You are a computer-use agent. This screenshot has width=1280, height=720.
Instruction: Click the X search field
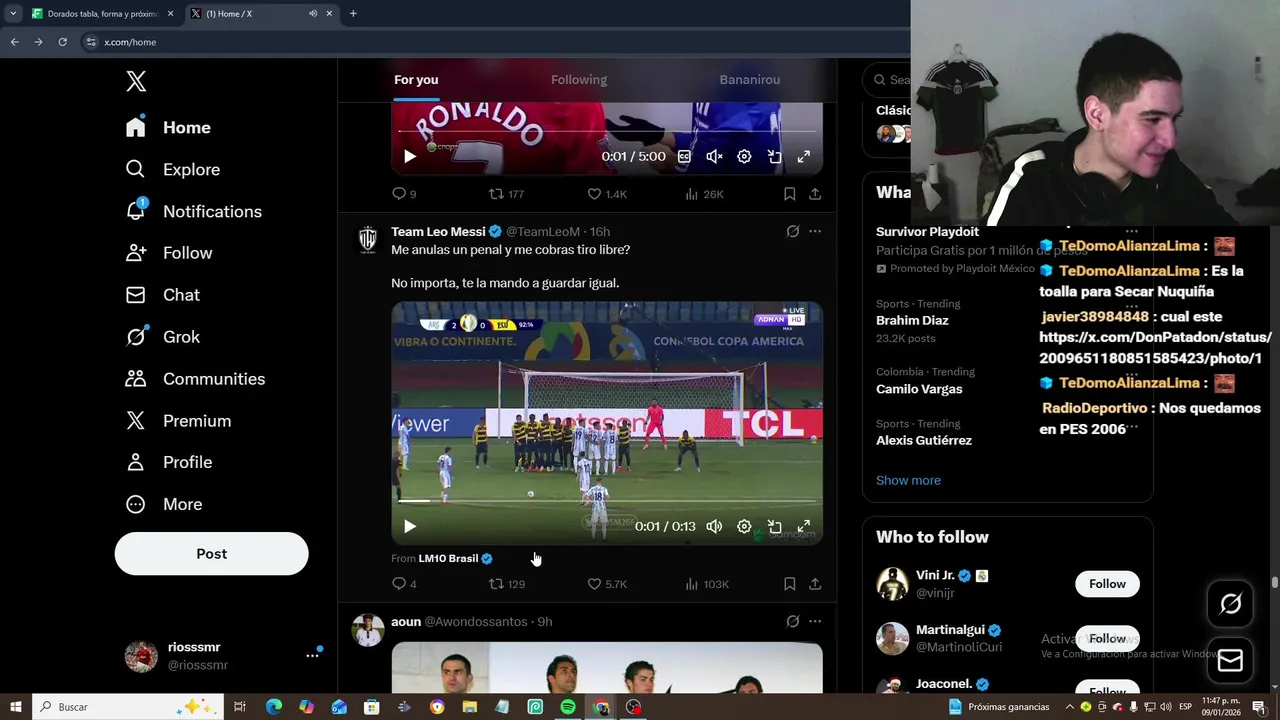point(889,80)
